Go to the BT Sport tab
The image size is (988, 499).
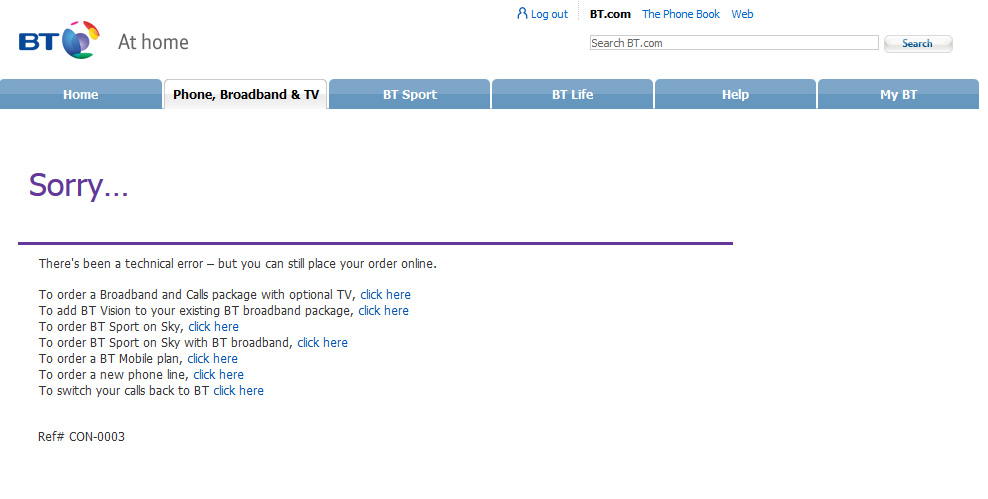(x=410, y=95)
